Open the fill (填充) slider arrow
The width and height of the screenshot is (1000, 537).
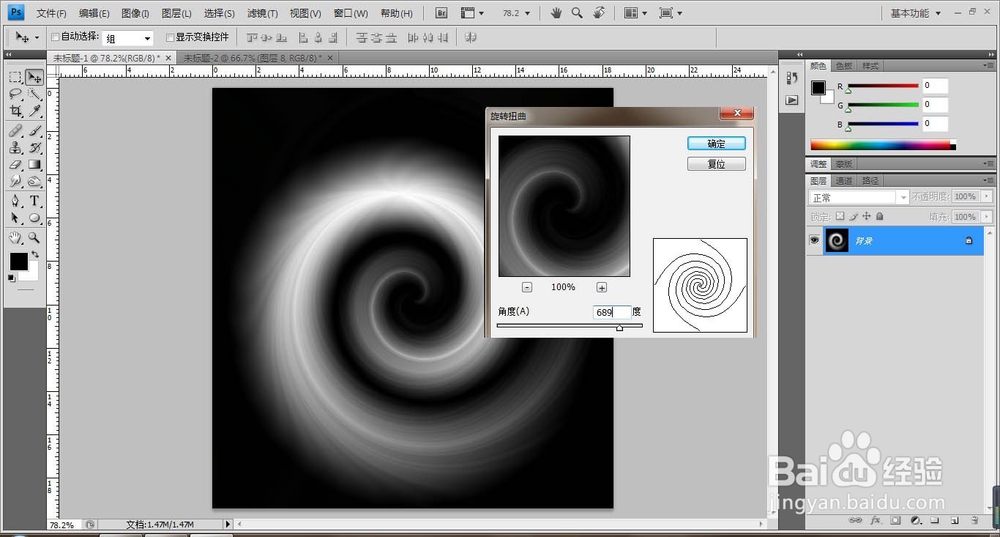pyautogui.click(x=987, y=217)
